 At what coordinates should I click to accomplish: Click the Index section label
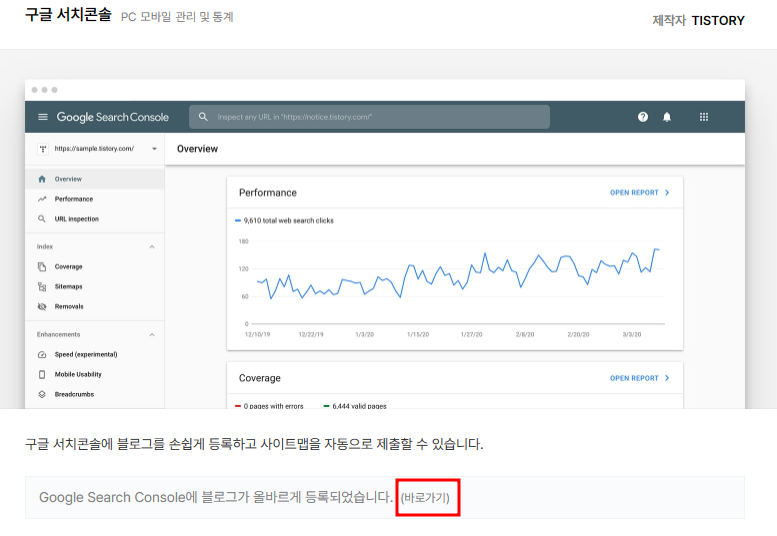click(45, 247)
